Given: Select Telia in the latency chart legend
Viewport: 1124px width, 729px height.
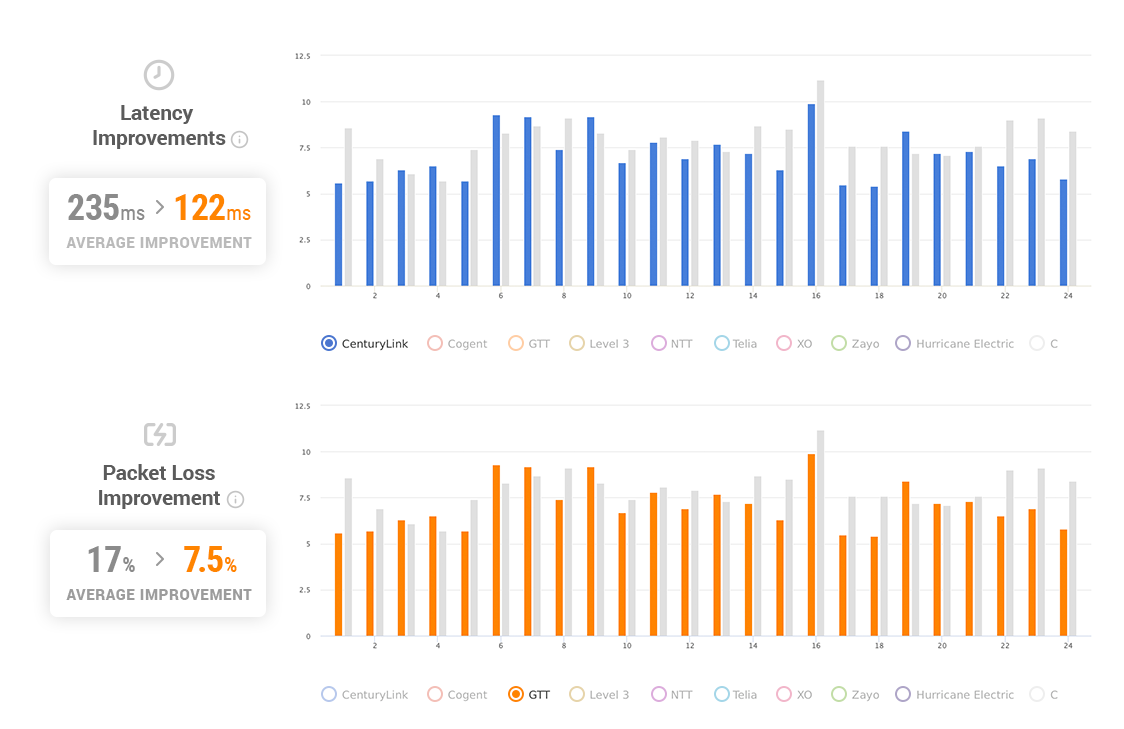Looking at the screenshot, I should [735, 343].
